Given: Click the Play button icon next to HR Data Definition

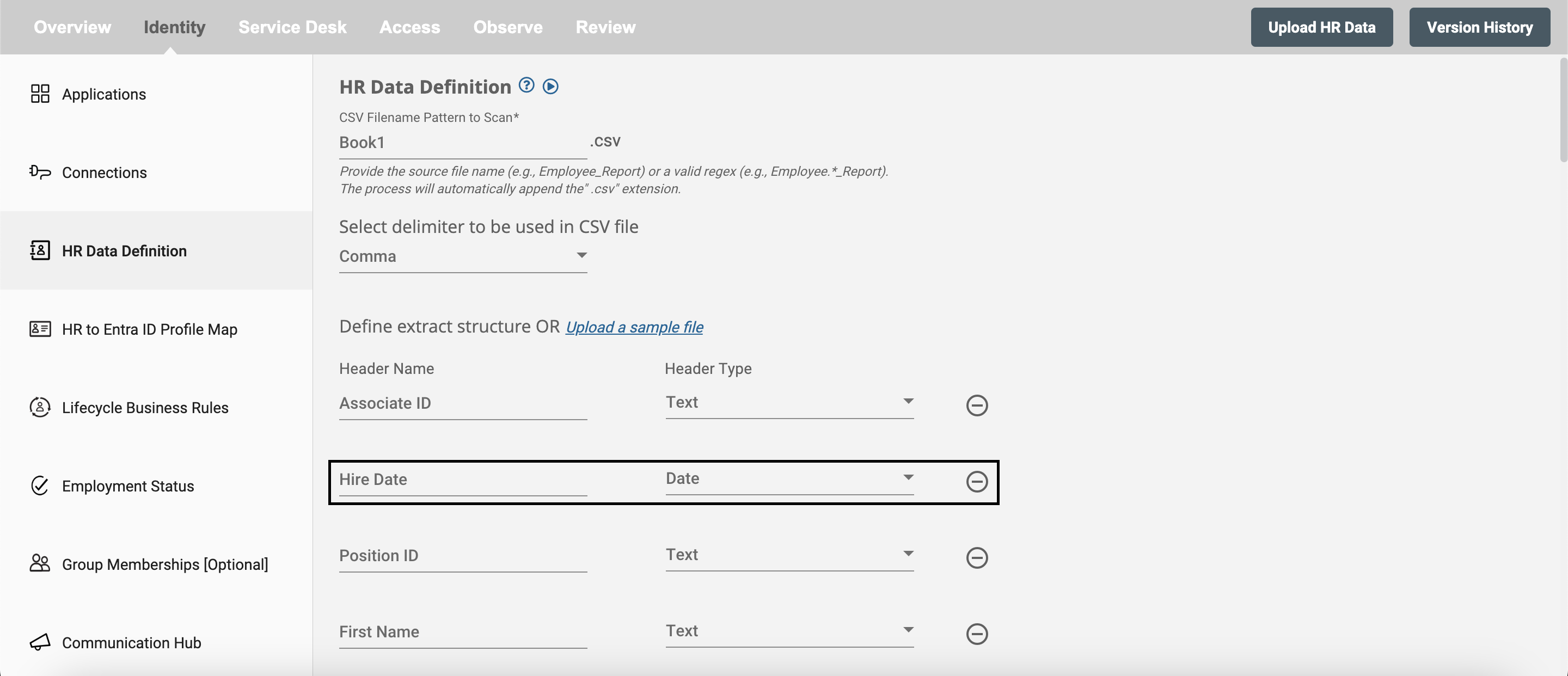Looking at the screenshot, I should (552, 86).
